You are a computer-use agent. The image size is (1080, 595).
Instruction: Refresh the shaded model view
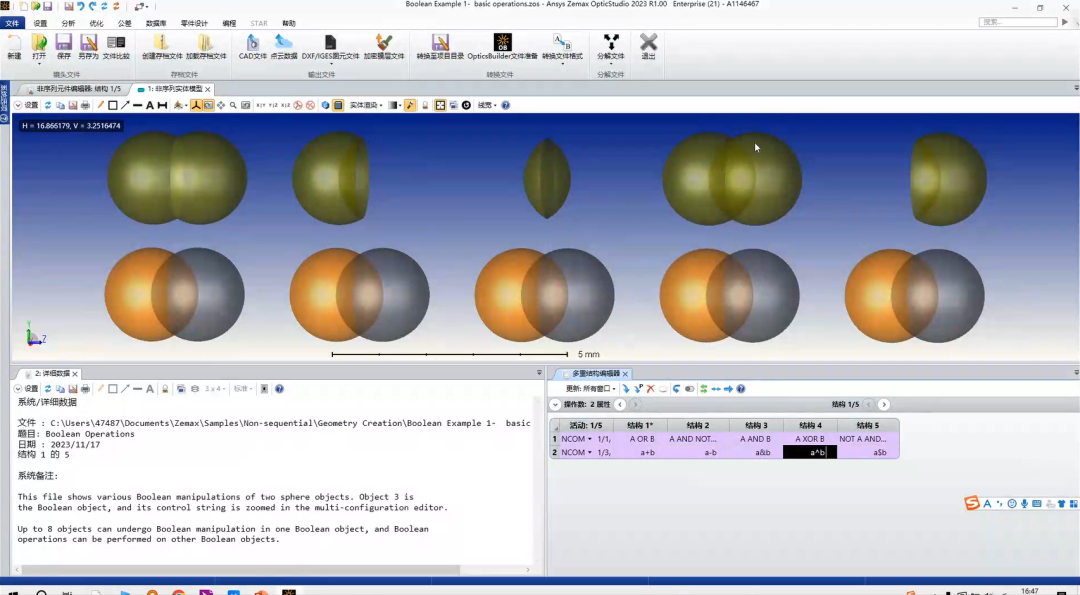coord(48,105)
